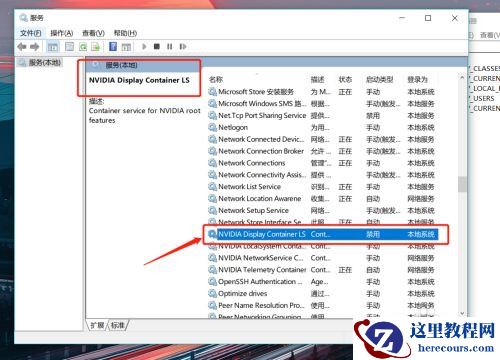
Task: Select NVIDIA NetworkService C... row
Action: pyautogui.click(x=322, y=258)
